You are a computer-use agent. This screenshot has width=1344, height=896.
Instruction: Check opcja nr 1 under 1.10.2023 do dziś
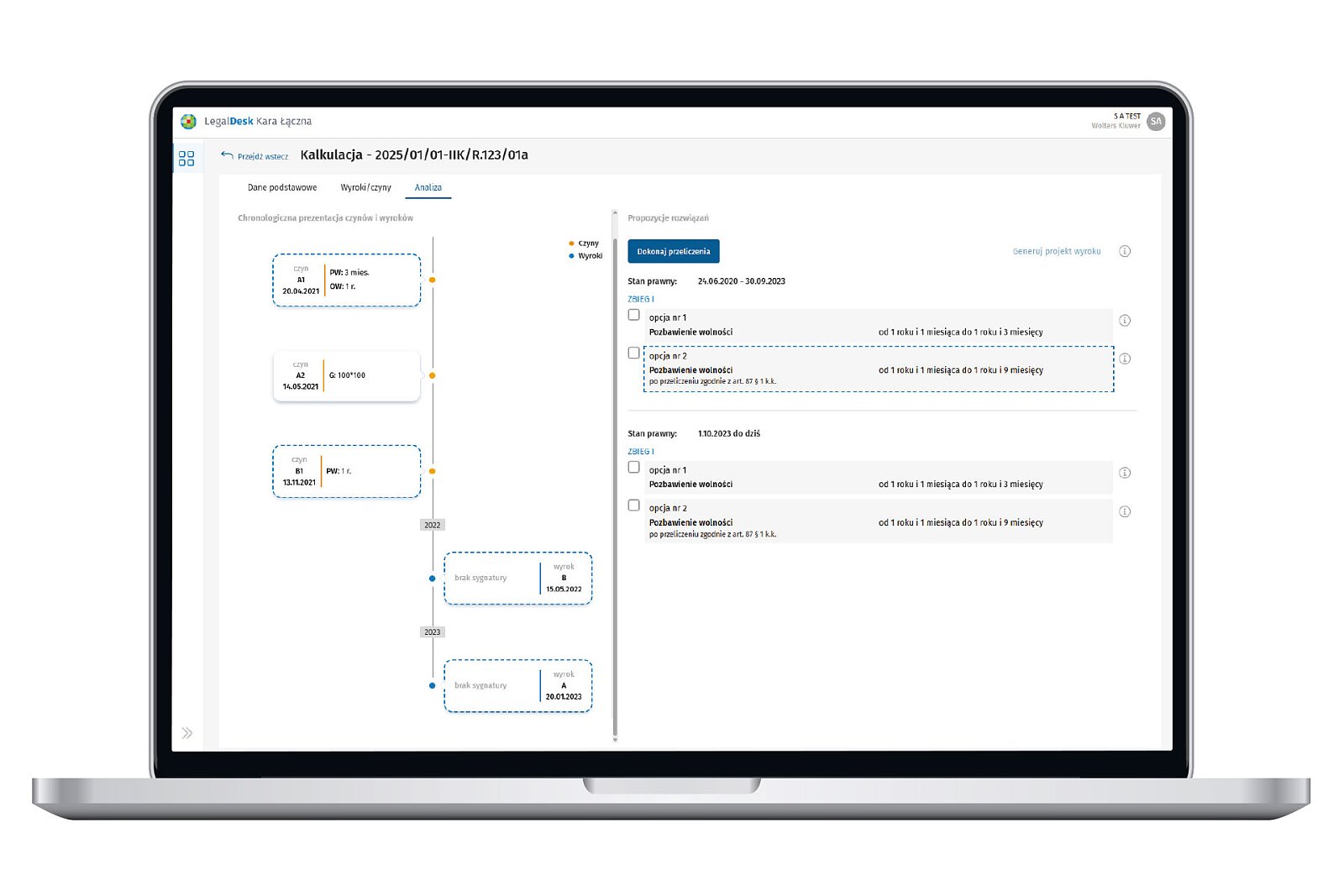click(x=634, y=468)
